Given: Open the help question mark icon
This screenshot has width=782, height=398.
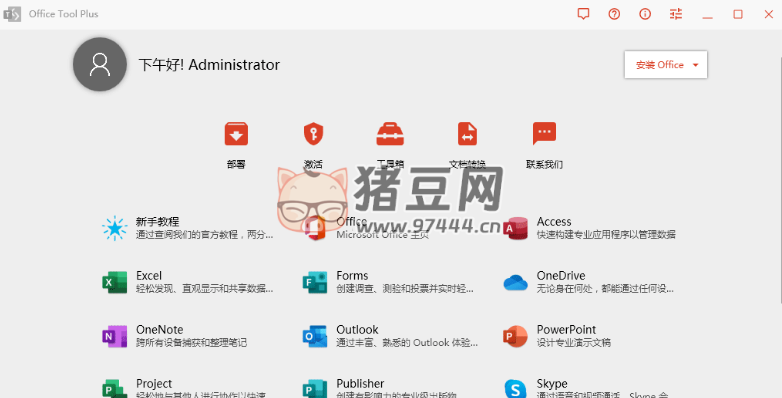Looking at the screenshot, I should [614, 14].
